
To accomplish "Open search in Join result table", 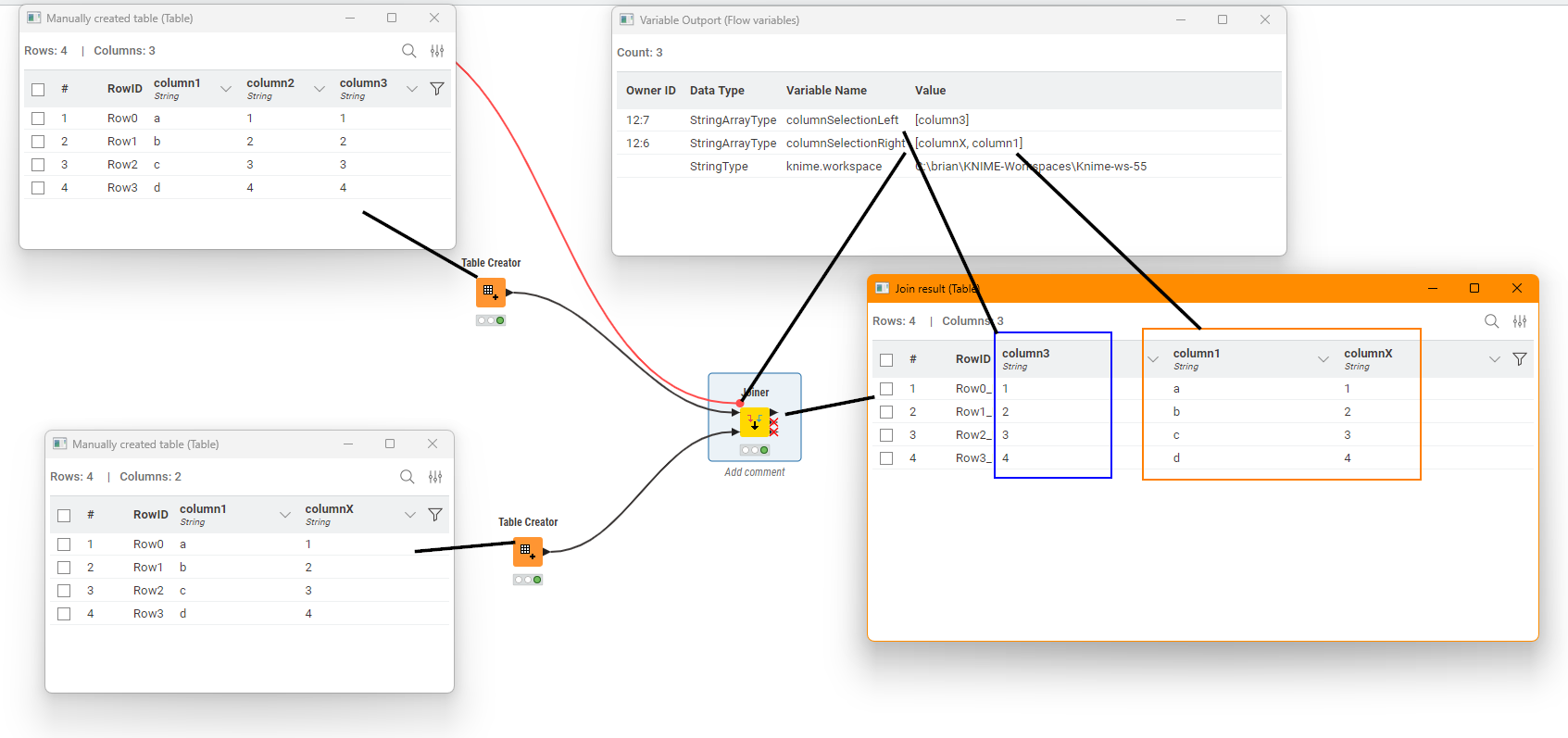I will click(1491, 321).
